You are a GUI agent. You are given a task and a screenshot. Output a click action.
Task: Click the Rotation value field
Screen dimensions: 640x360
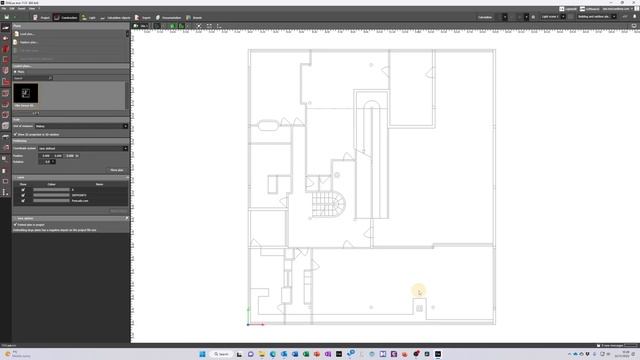pyautogui.click(x=47, y=162)
